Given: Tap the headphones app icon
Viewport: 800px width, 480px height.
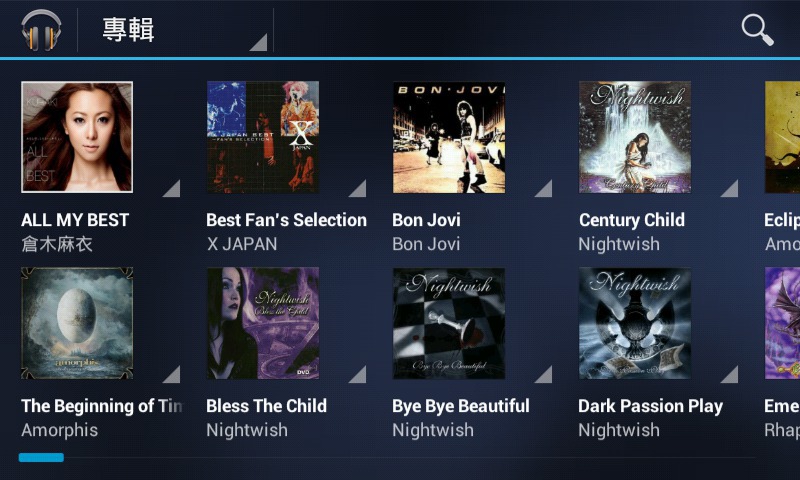Looking at the screenshot, I should (x=41, y=31).
